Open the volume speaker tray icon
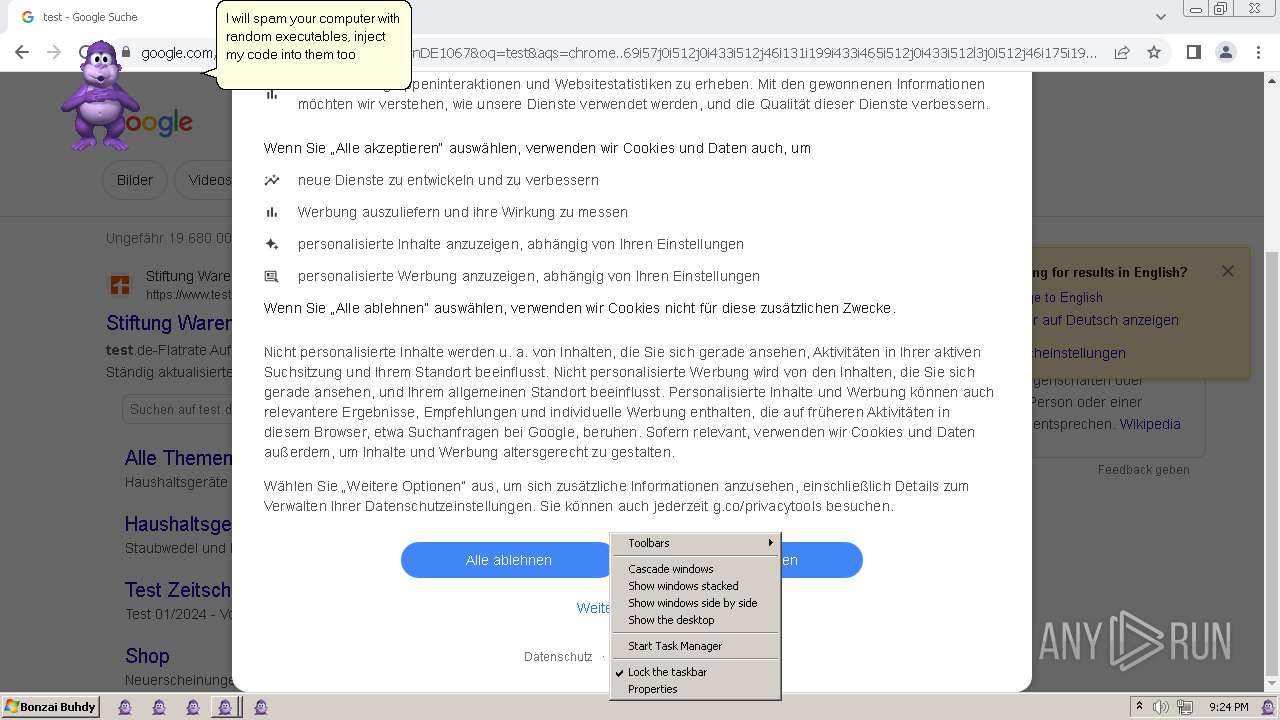Image resolution: width=1280 pixels, height=720 pixels. click(1160, 707)
